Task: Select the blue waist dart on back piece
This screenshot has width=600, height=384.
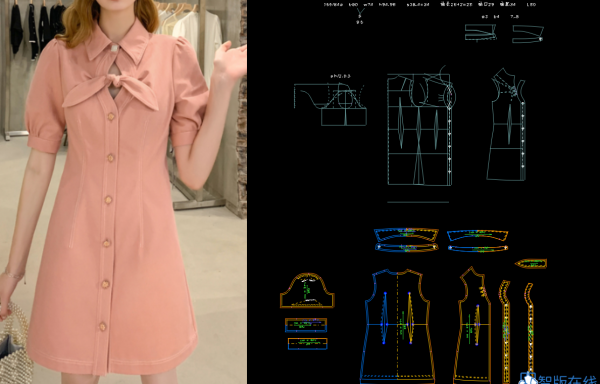Action: coord(384,318)
